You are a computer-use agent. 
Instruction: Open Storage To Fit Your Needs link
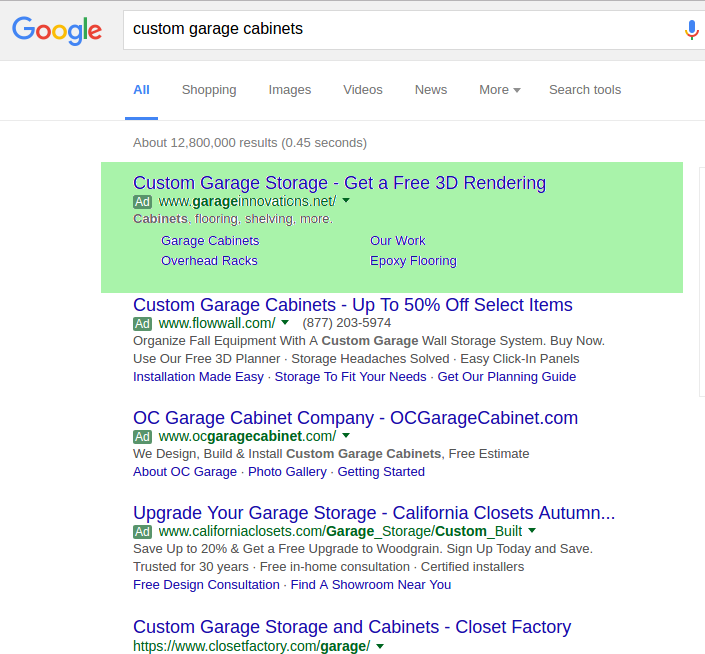(350, 377)
